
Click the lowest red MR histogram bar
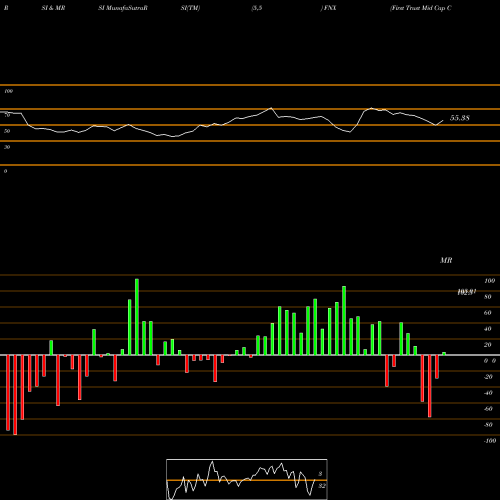coord(15,395)
